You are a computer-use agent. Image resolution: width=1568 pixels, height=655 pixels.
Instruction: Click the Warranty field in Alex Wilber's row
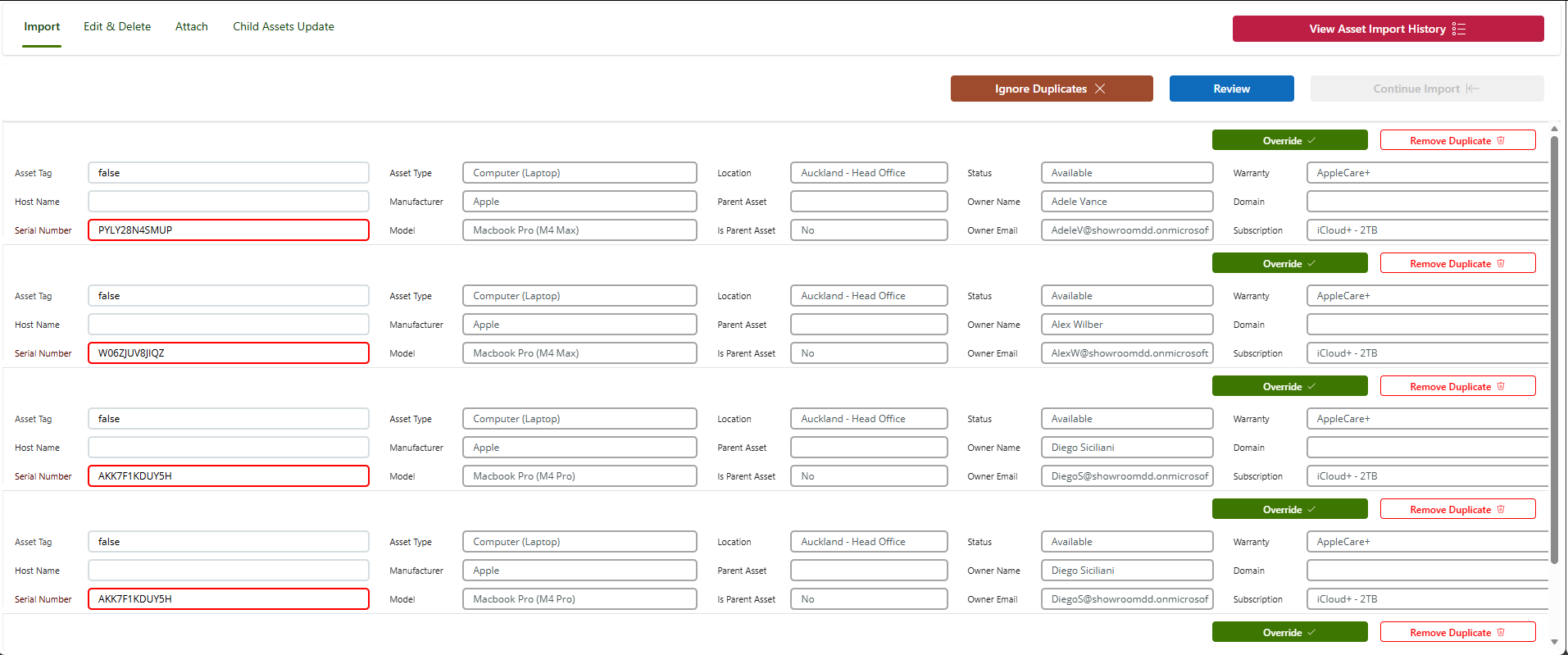1428,296
